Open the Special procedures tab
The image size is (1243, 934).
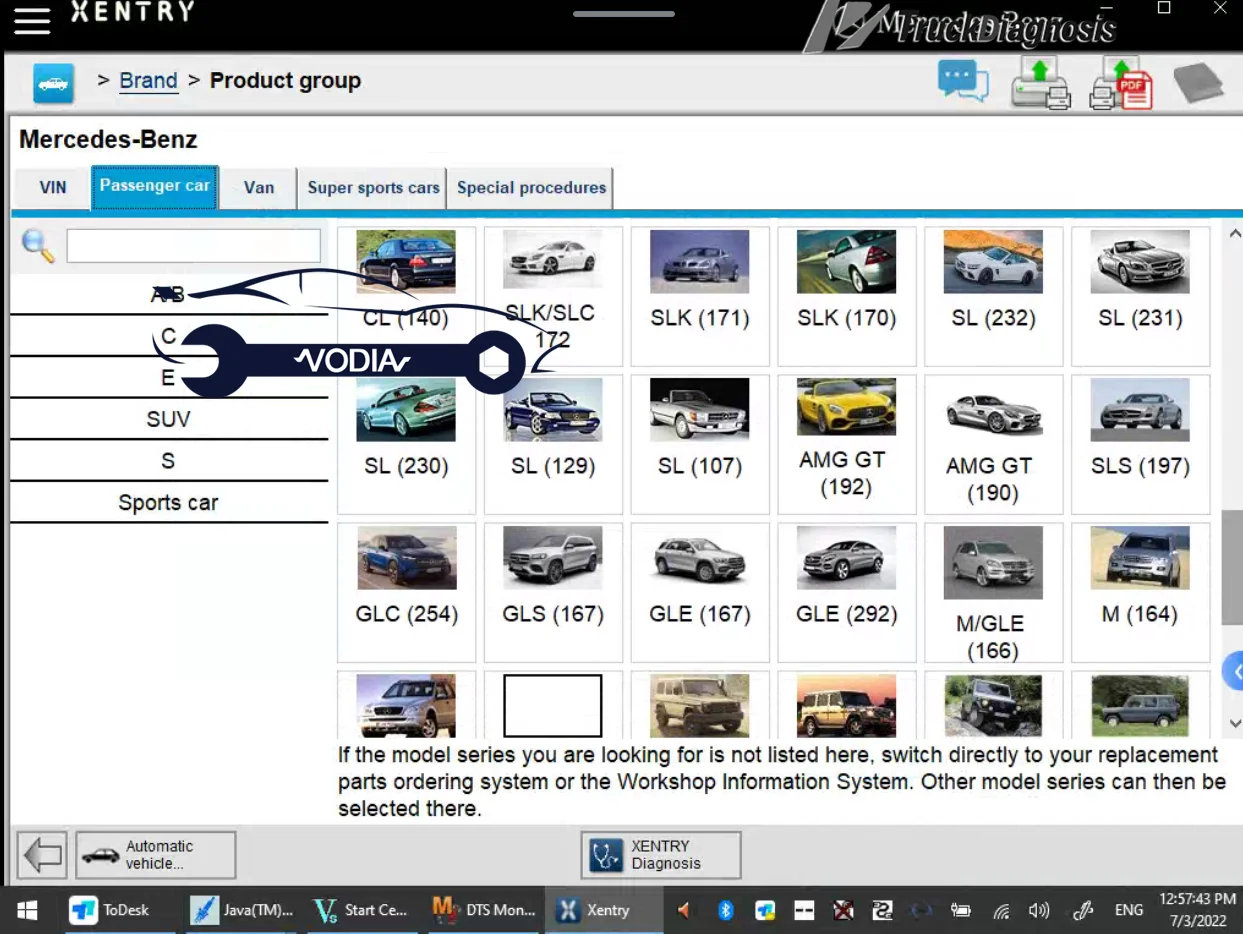coord(531,187)
